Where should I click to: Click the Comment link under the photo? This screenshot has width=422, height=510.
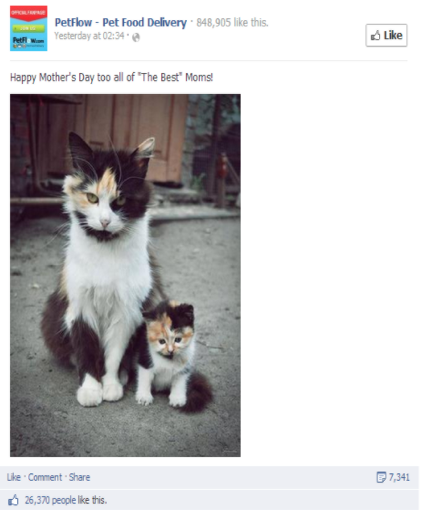coord(45,477)
